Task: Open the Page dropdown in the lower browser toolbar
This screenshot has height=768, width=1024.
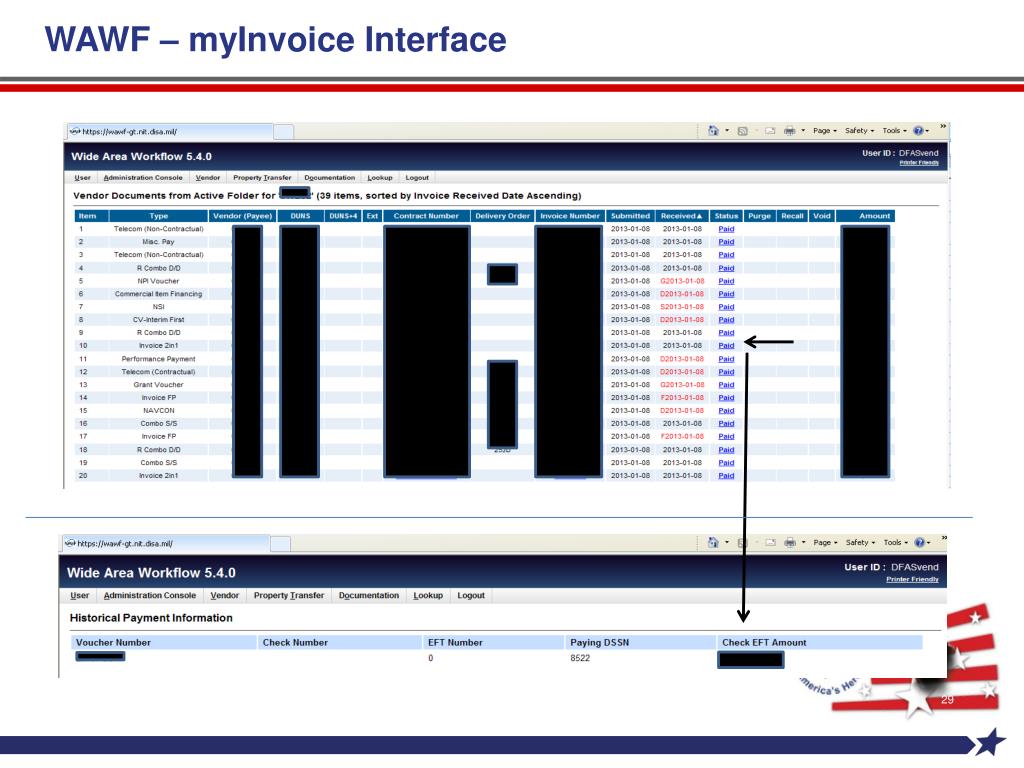Action: pos(825,542)
